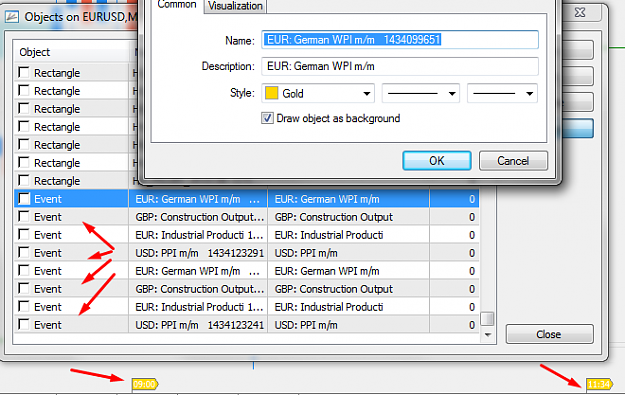Select the name cell USD: PPI m/m 1434123291
The image size is (625, 395).
click(198, 253)
